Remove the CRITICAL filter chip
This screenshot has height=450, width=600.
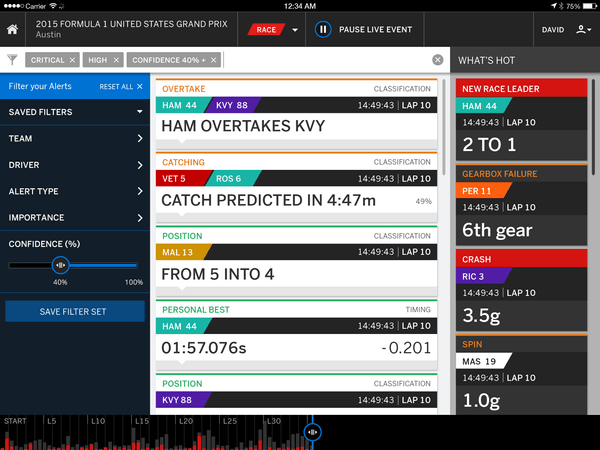coord(72,60)
